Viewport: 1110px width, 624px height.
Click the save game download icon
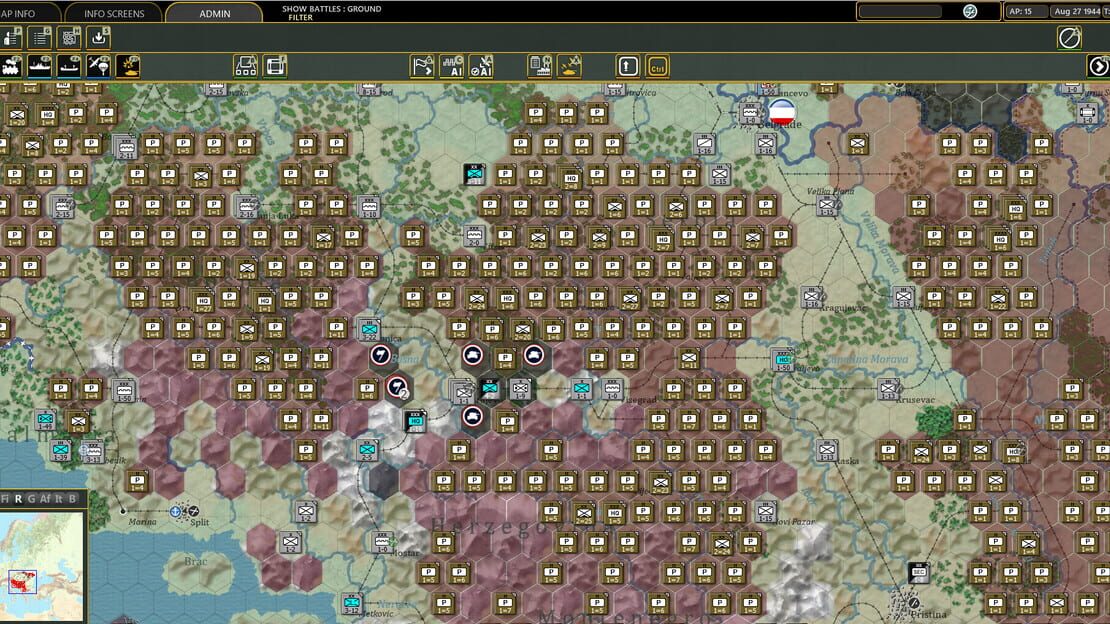[98, 38]
